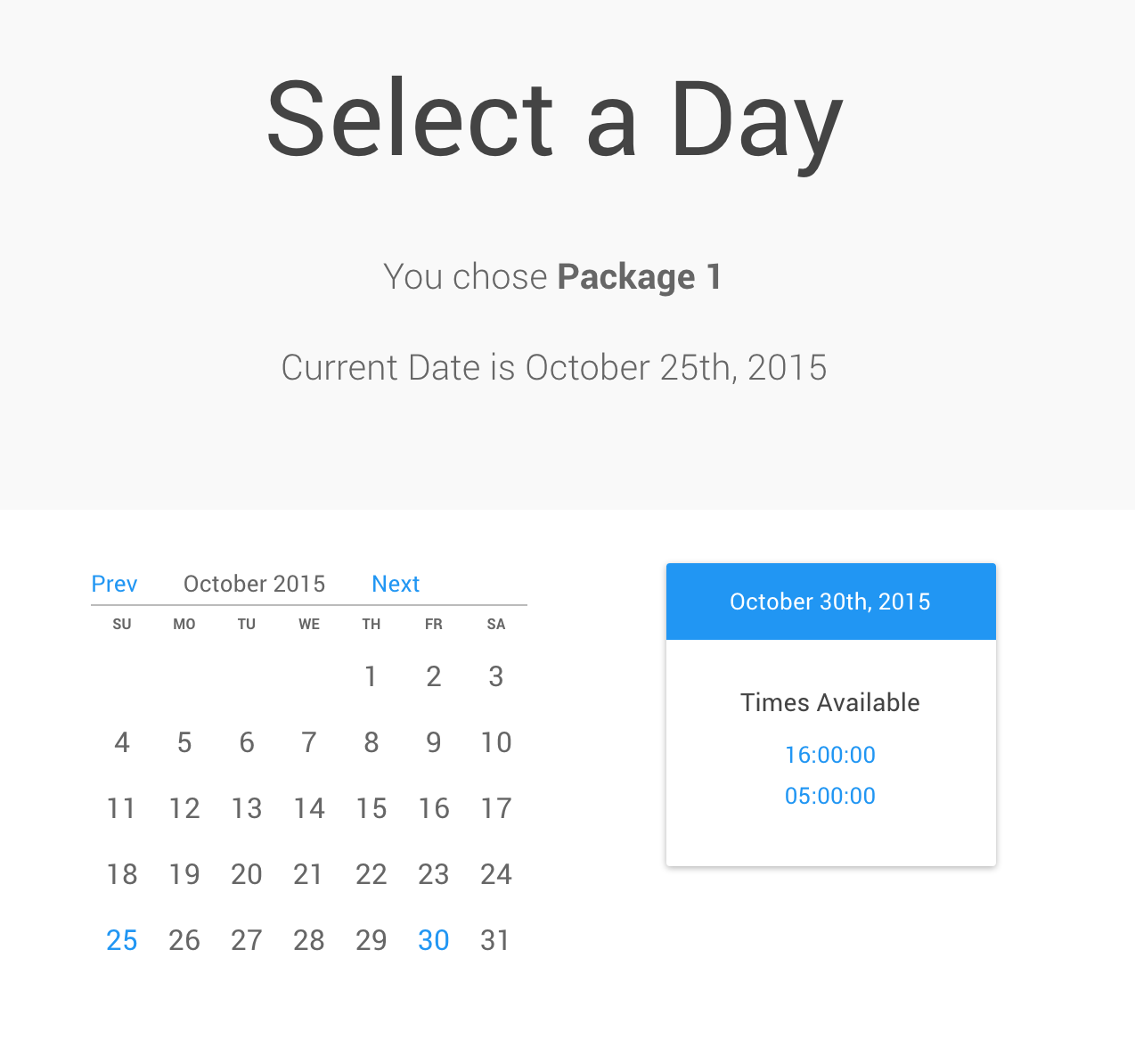Viewport: 1135px width, 1064px height.
Task: Click the FR weekday column header
Action: coord(434,624)
